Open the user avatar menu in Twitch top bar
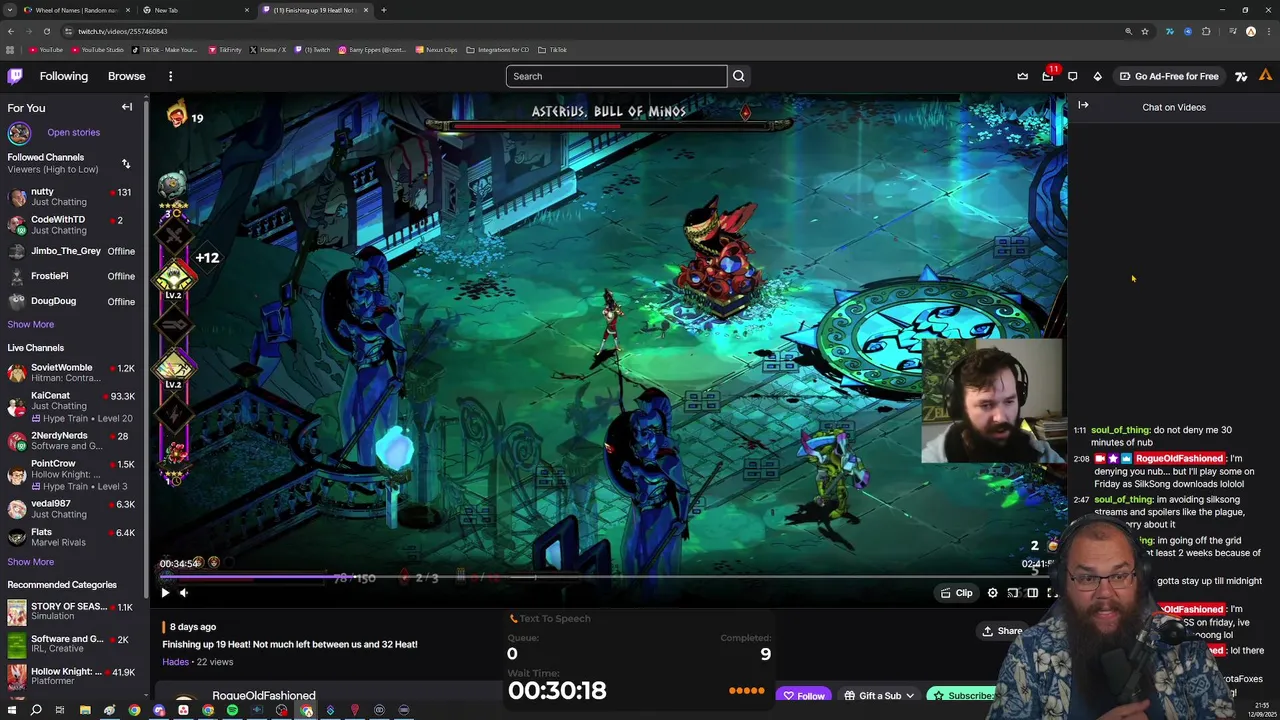 (1265, 76)
